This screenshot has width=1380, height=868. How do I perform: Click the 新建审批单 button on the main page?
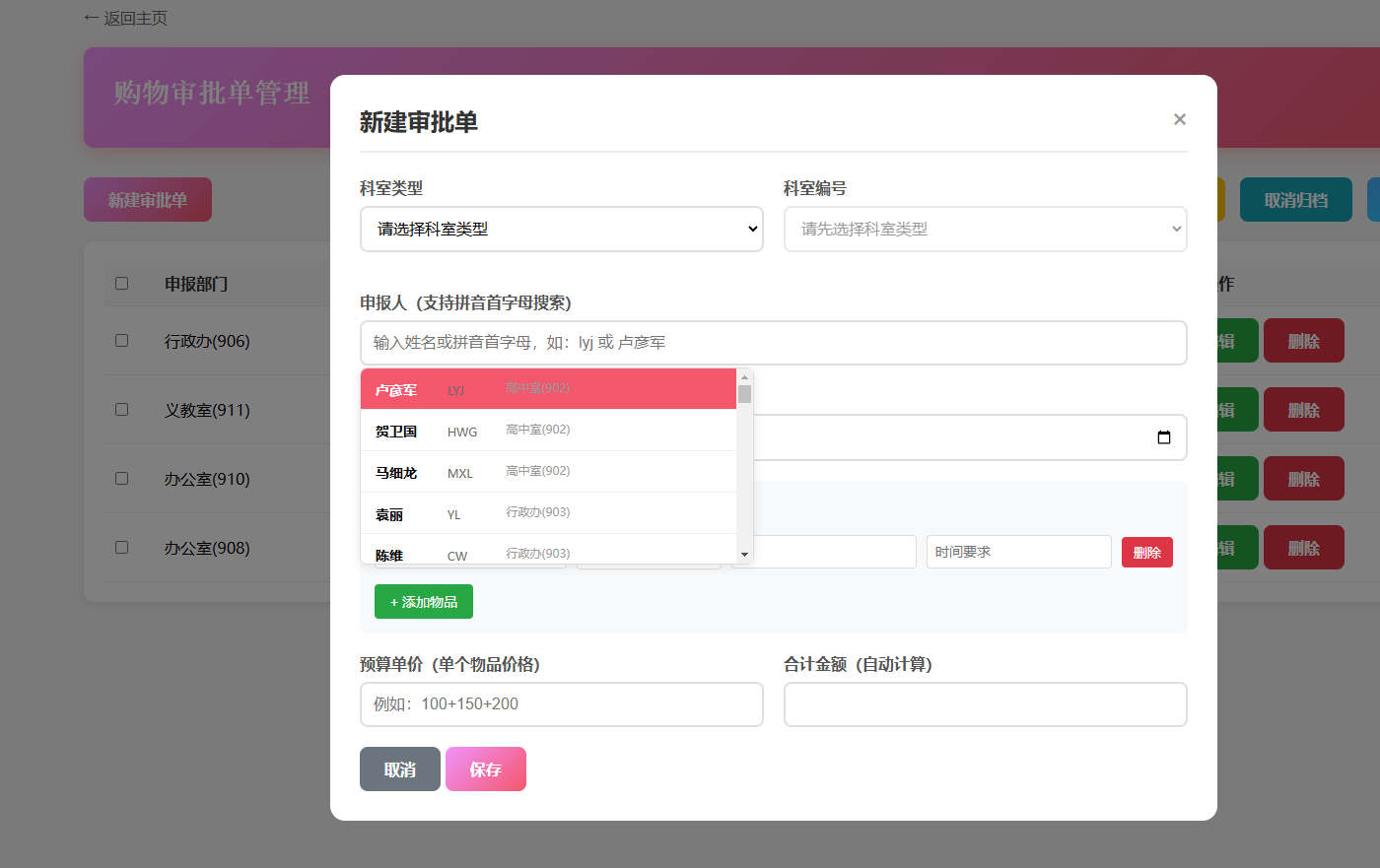(148, 200)
